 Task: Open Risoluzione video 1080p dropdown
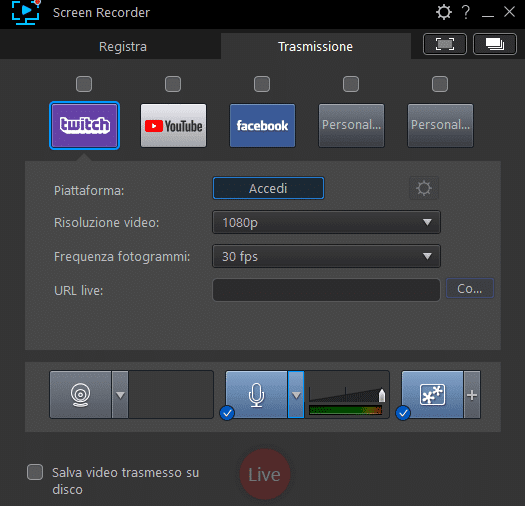pos(326,222)
